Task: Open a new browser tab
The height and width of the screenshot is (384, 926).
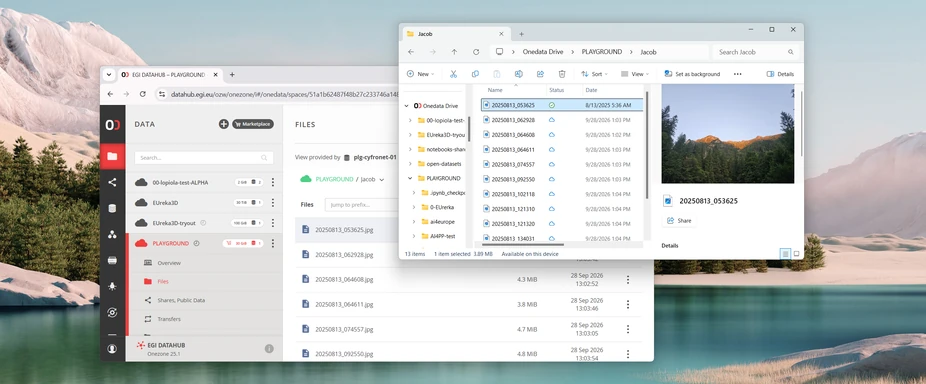Action: [x=232, y=75]
